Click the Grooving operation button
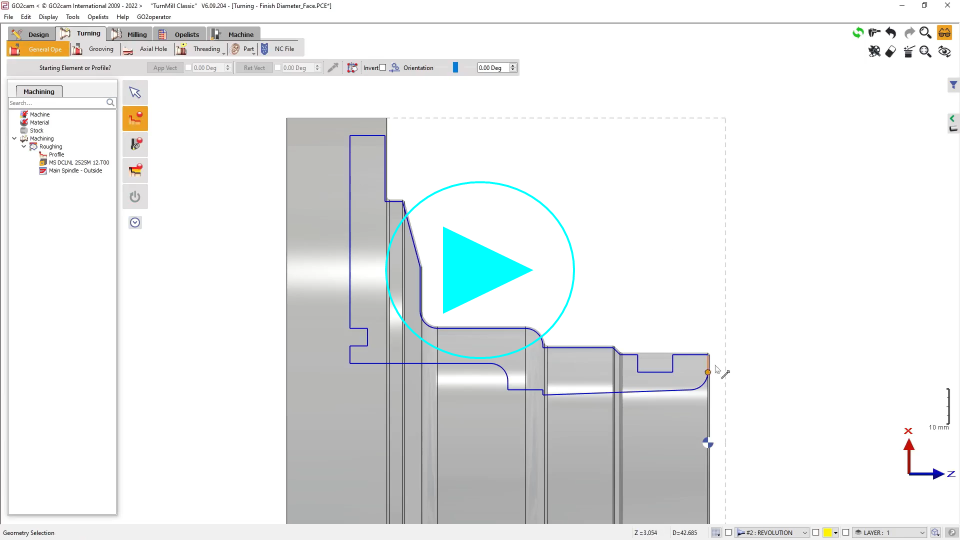This screenshot has width=960, height=540. pos(94,49)
